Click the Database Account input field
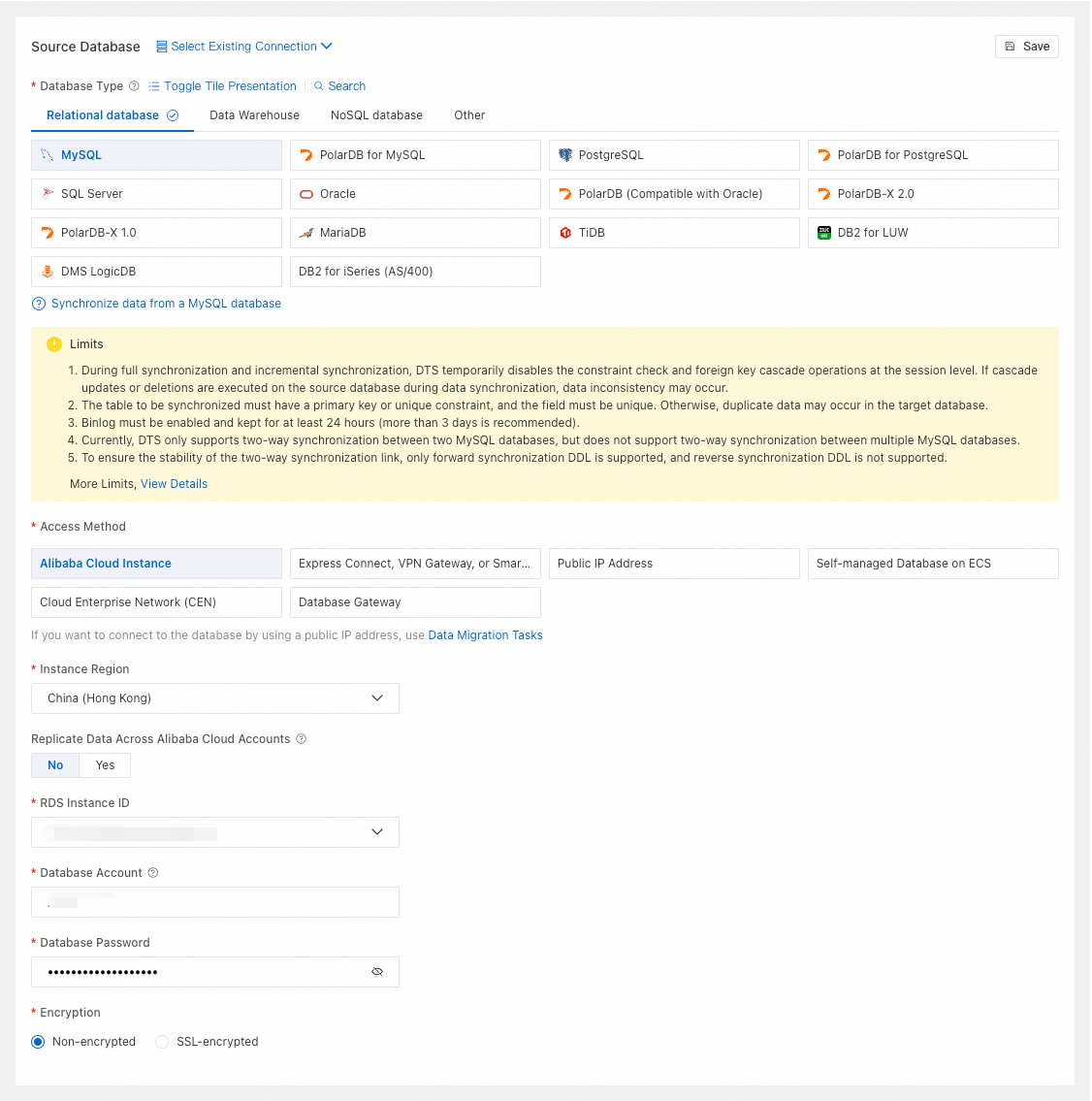 coord(214,902)
